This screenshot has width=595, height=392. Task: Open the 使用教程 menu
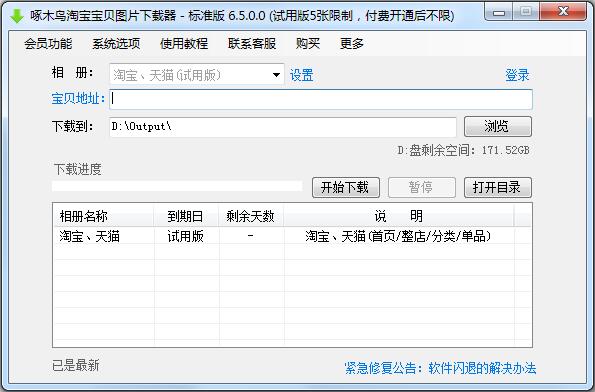point(184,44)
